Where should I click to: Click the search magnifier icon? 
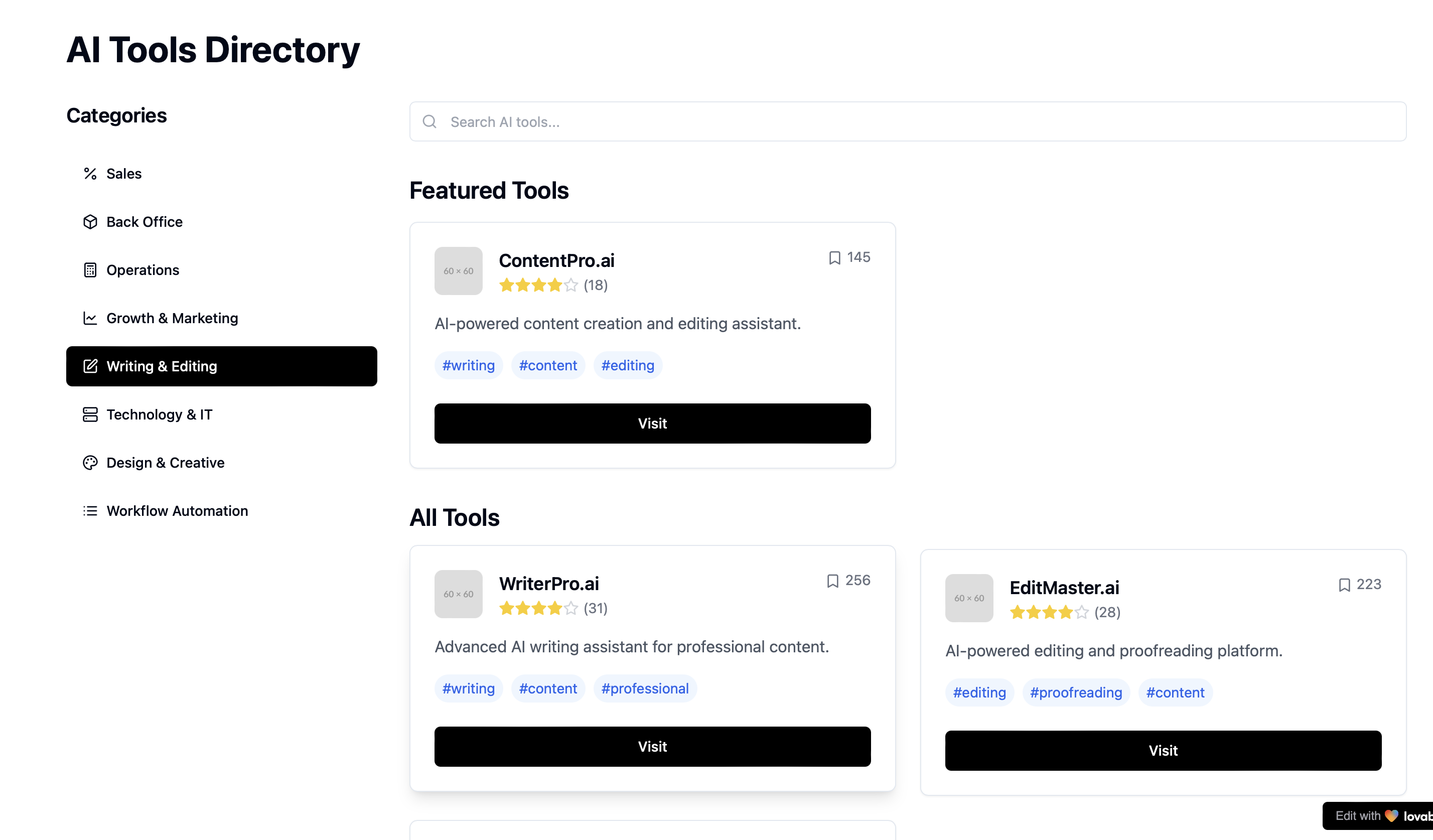(430, 122)
